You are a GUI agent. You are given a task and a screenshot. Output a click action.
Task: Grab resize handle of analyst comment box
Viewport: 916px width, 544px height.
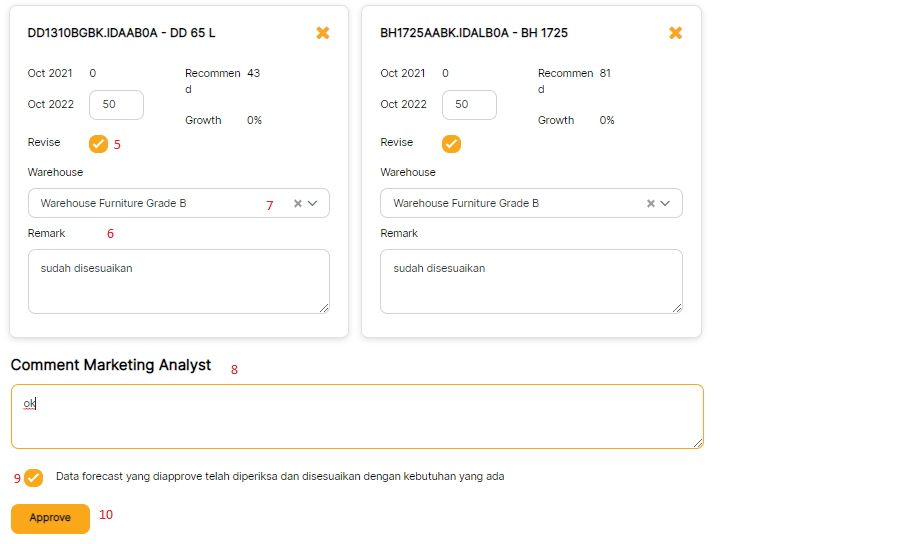point(698,443)
